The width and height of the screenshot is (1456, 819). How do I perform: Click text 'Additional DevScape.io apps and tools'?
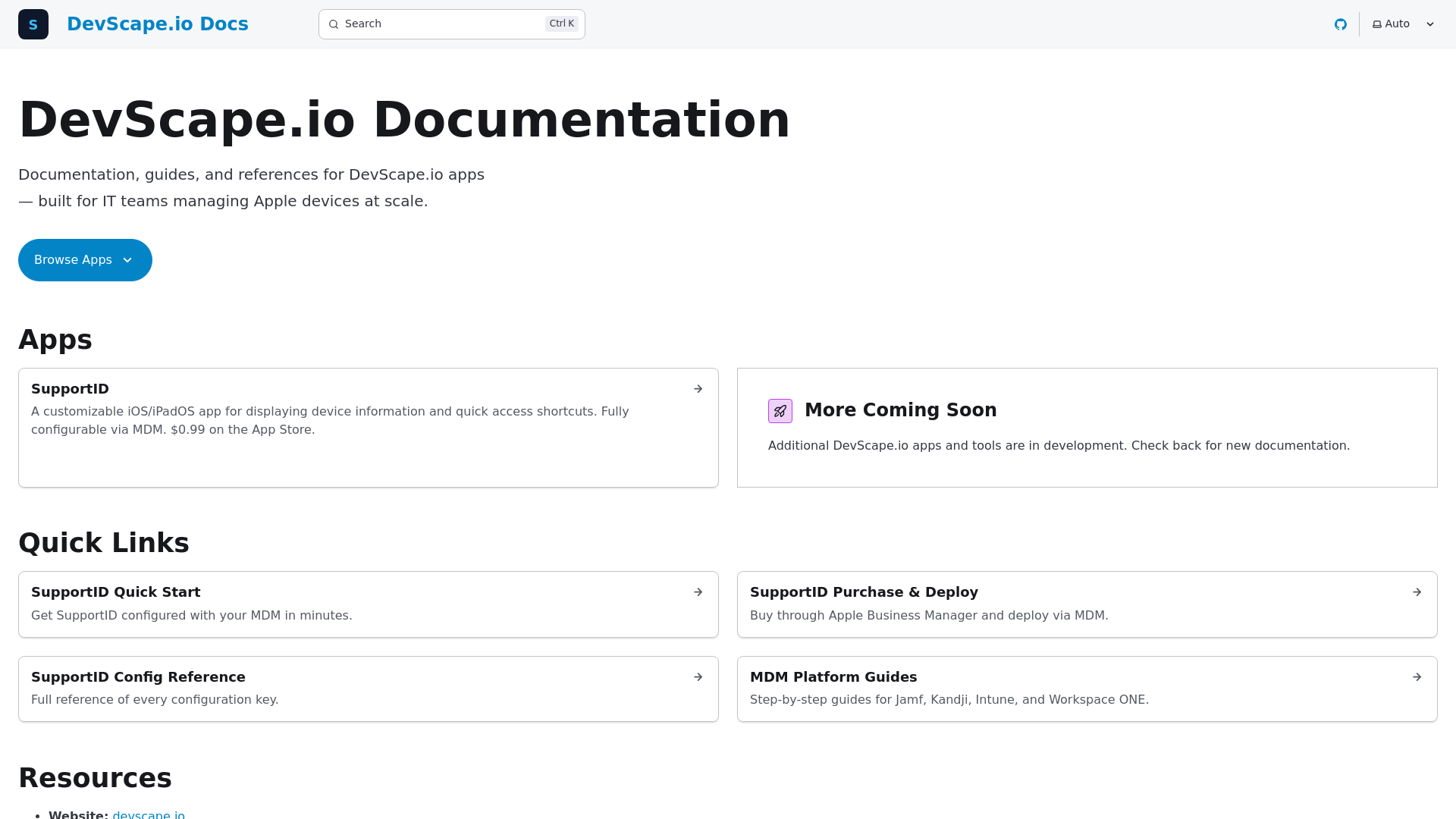click(885, 446)
